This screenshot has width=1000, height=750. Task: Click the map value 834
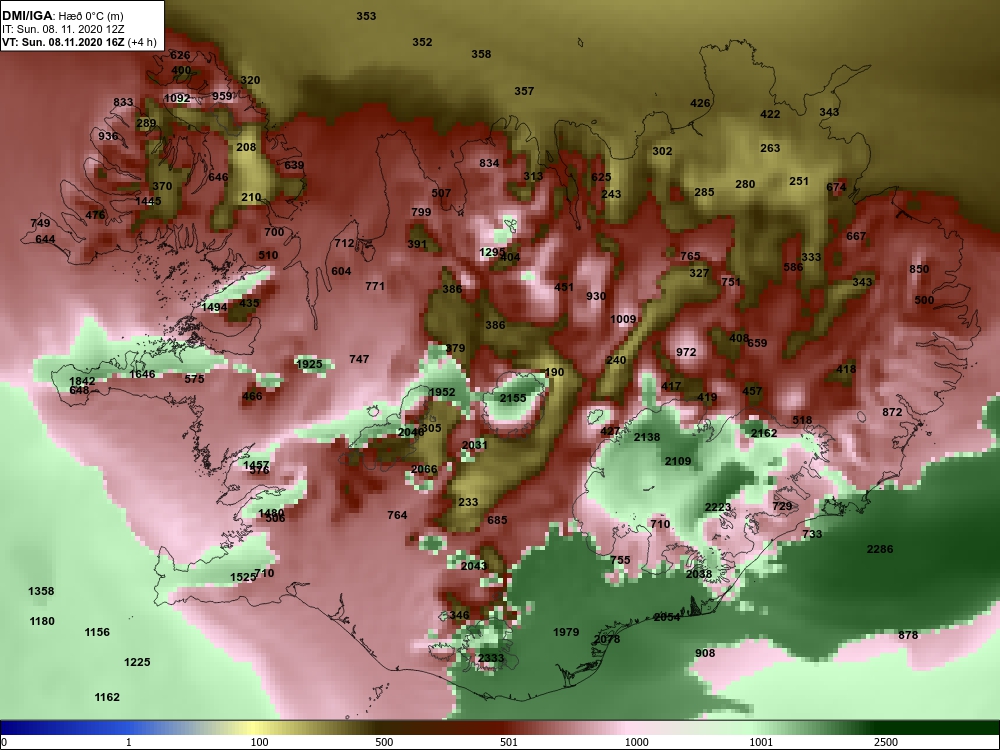click(489, 163)
